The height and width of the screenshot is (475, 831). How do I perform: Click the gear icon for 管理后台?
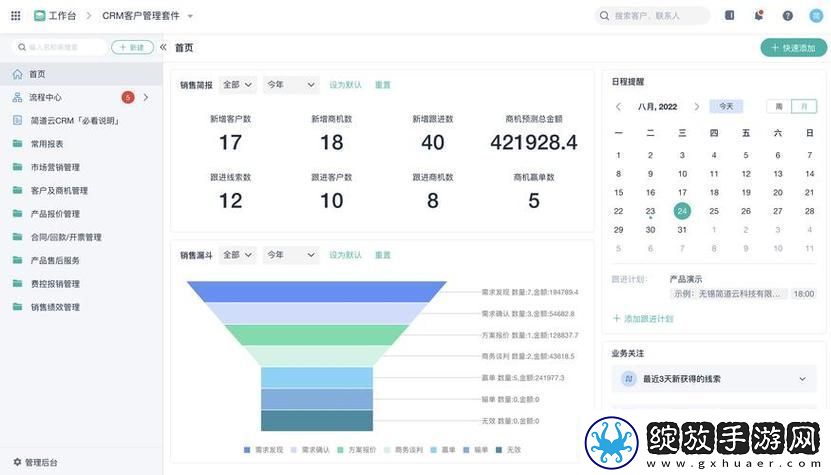17,462
